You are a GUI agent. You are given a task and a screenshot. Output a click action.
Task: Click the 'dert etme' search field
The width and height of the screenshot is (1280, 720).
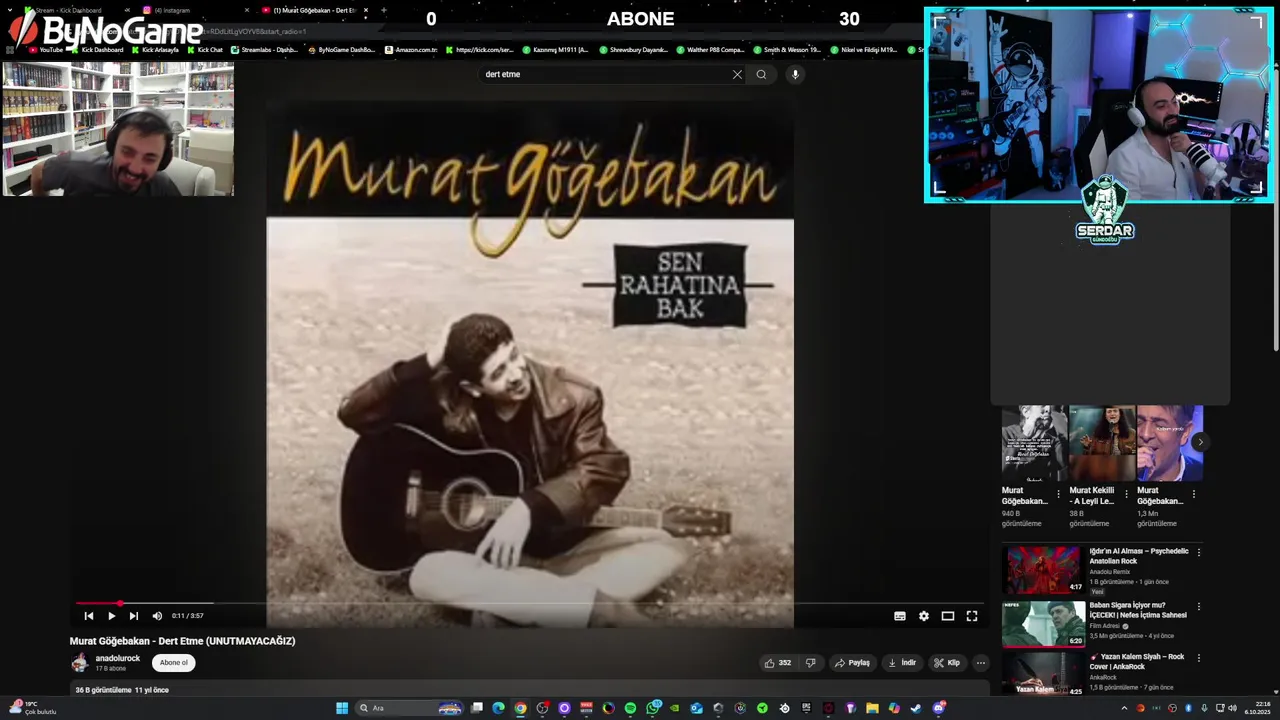tap(605, 74)
